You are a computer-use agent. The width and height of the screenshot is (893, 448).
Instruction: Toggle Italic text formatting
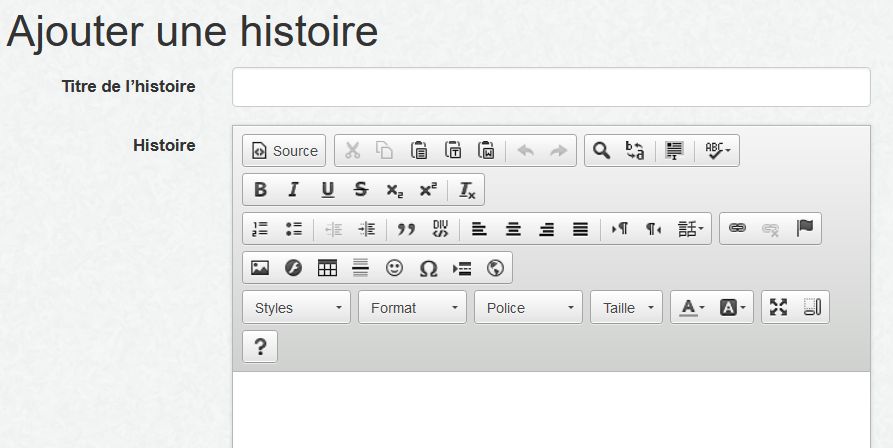tap(293, 190)
